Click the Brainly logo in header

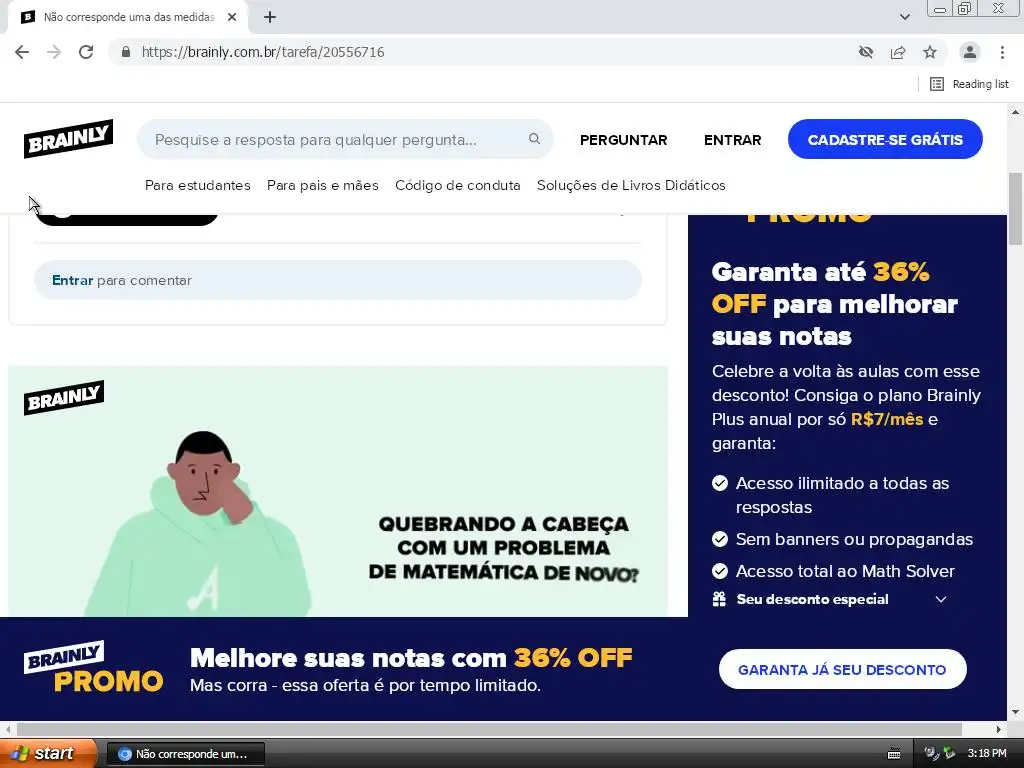68,138
